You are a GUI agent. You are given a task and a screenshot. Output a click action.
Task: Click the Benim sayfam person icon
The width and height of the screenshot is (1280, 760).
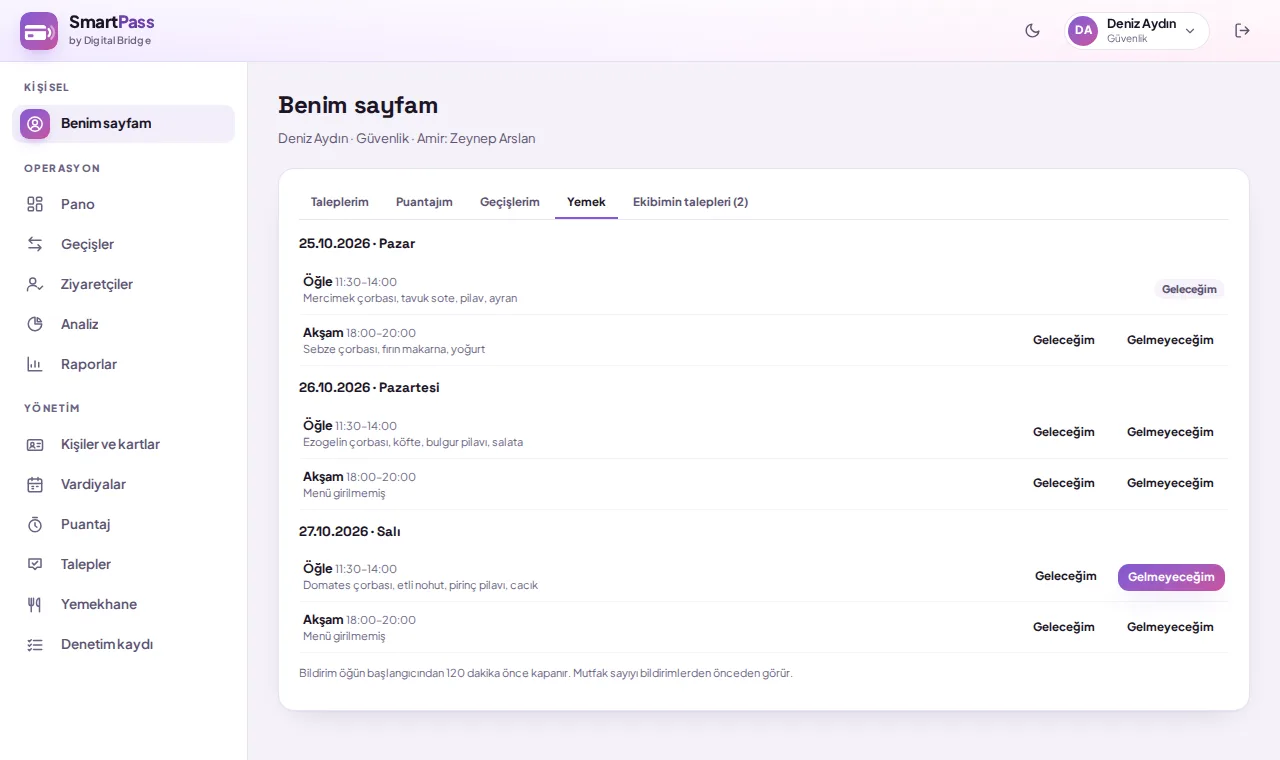coord(35,124)
